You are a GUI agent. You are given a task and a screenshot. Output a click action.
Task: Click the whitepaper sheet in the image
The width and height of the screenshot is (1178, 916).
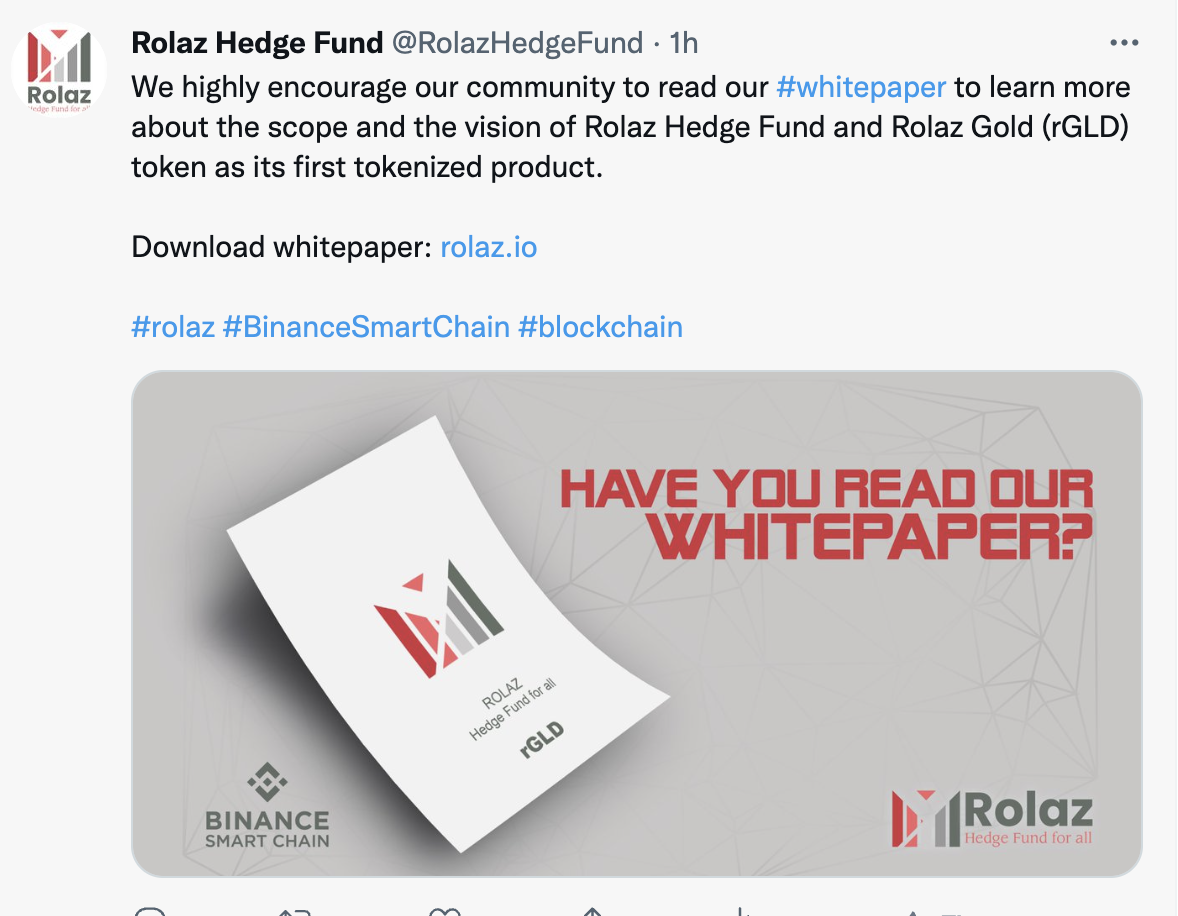[449, 633]
